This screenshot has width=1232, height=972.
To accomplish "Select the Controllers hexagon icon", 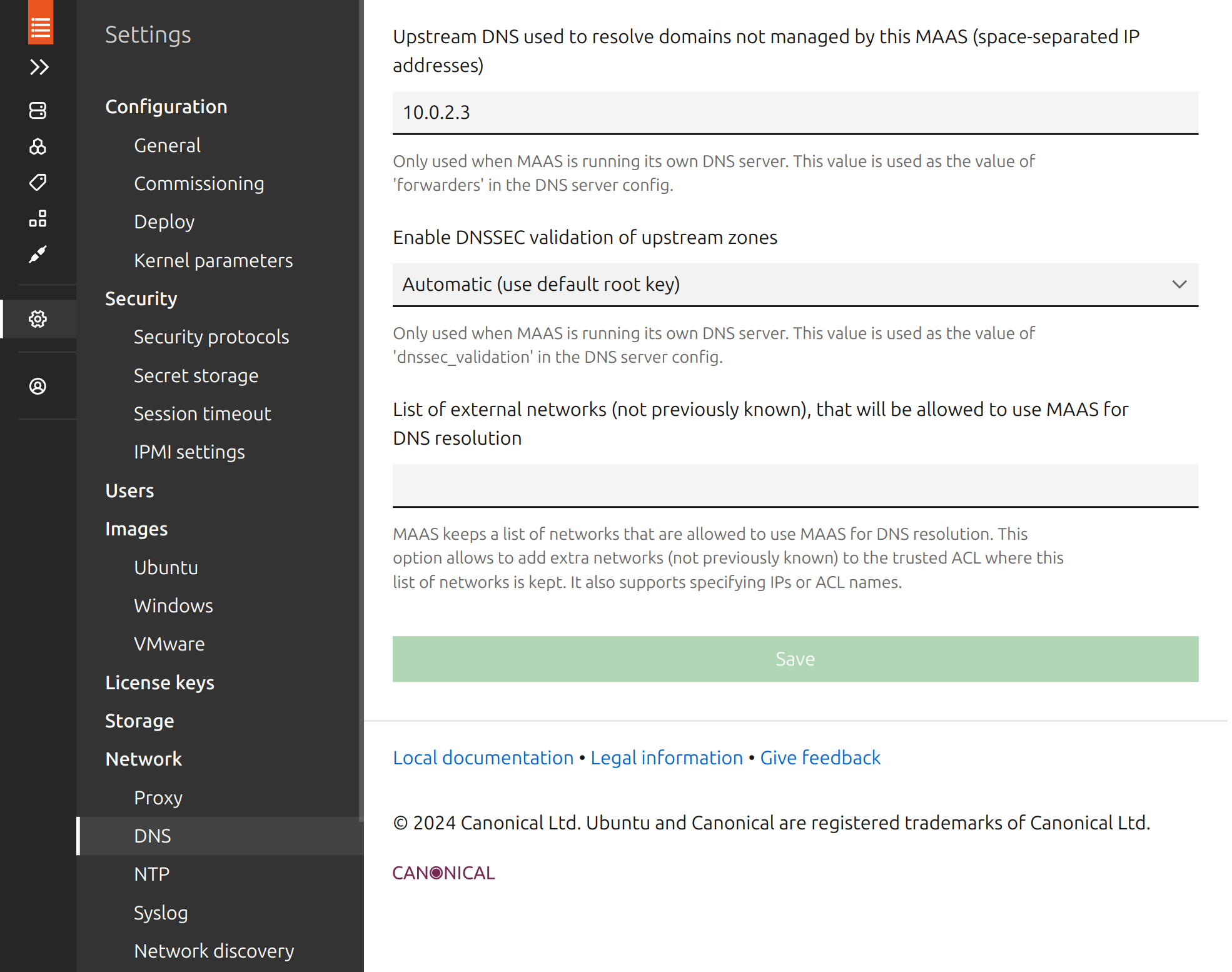I will click(x=38, y=146).
